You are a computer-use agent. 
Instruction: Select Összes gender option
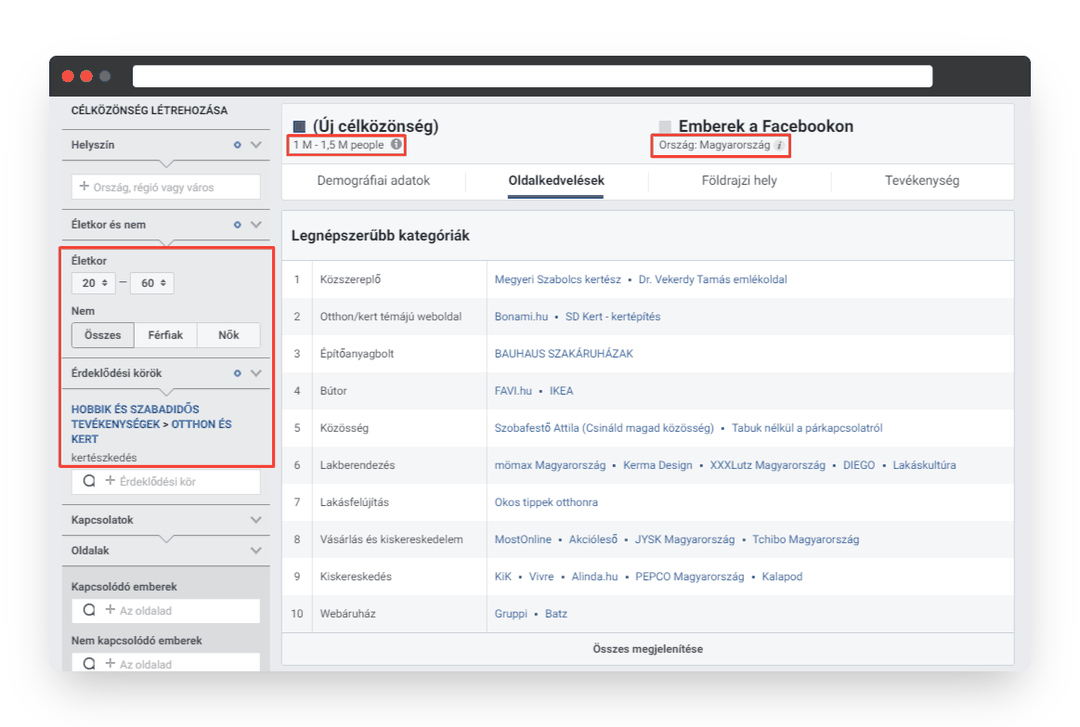(x=103, y=335)
